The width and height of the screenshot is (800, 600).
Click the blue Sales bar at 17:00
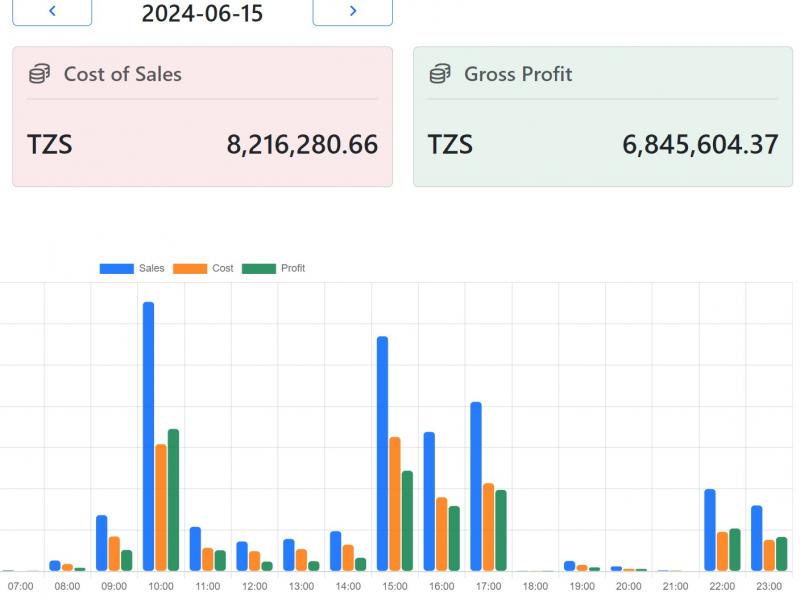[476, 486]
